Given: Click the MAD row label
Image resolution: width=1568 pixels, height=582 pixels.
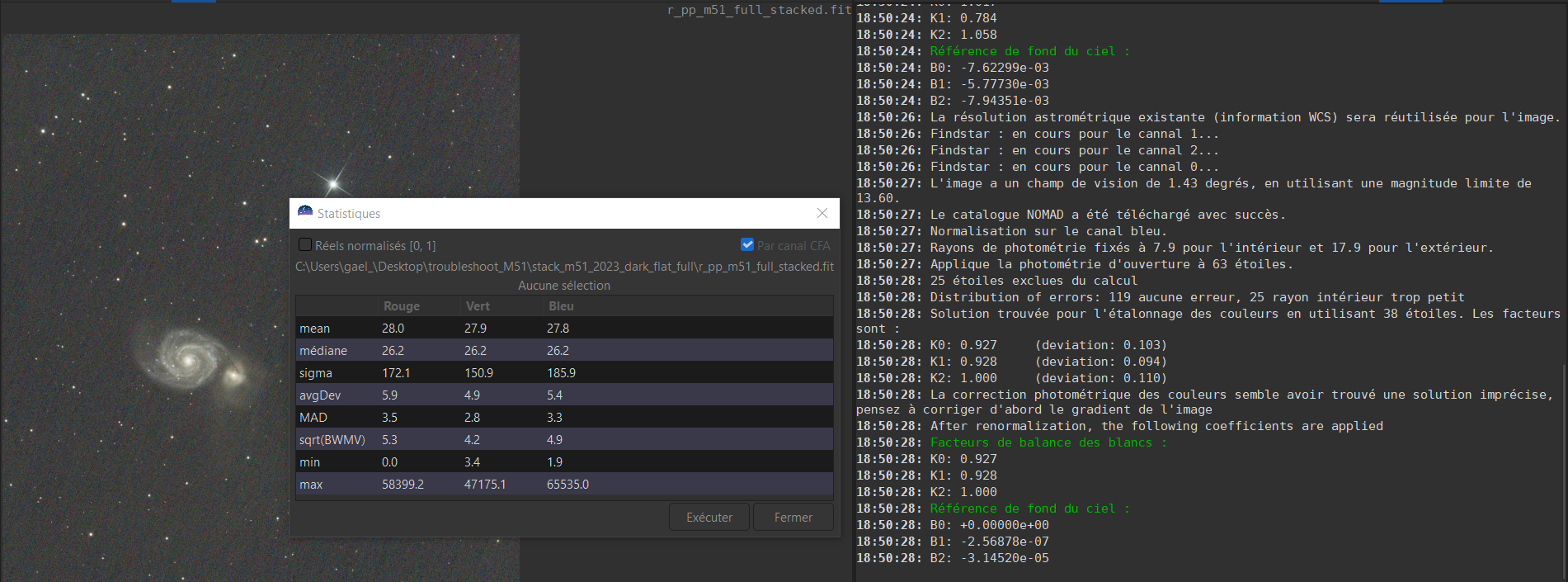Looking at the screenshot, I should (x=313, y=418).
